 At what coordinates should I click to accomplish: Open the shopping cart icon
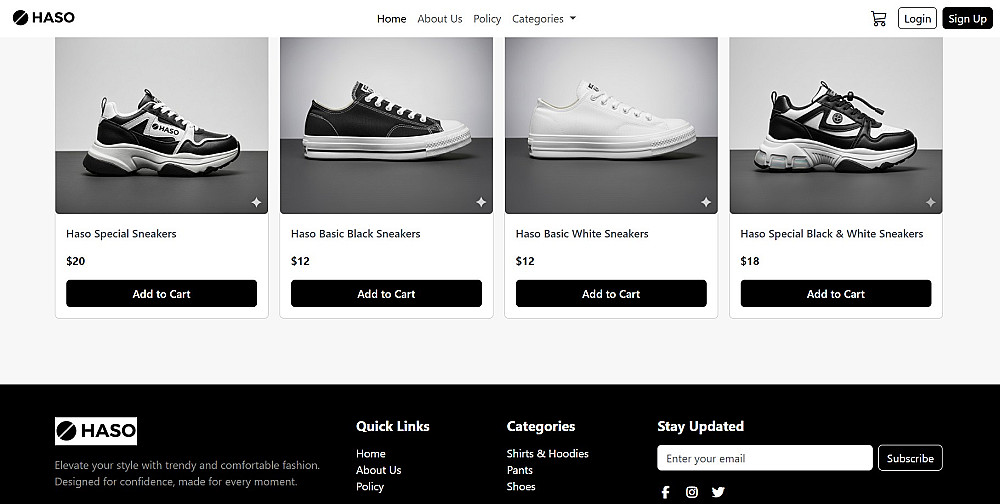878,18
